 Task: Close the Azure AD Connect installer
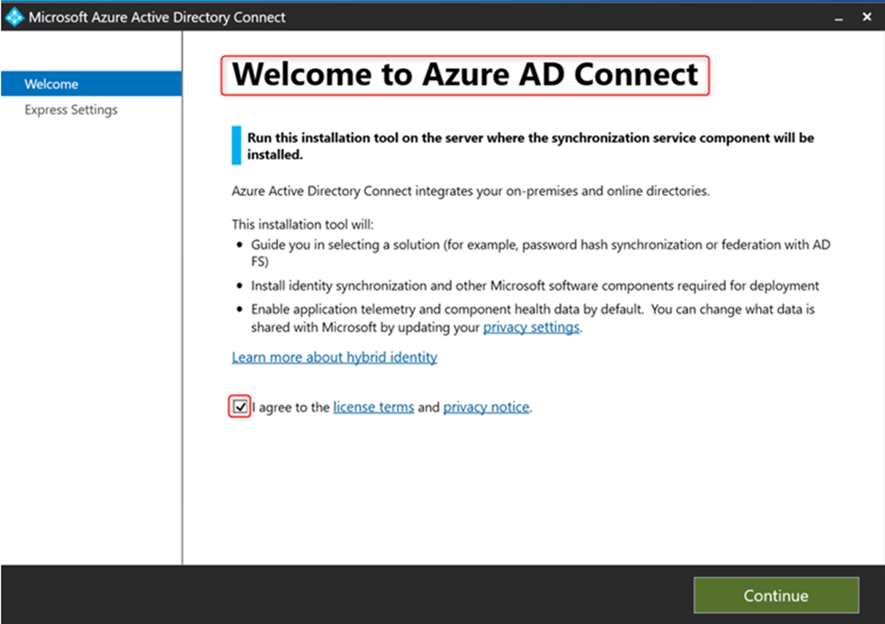pyautogui.click(x=866, y=17)
